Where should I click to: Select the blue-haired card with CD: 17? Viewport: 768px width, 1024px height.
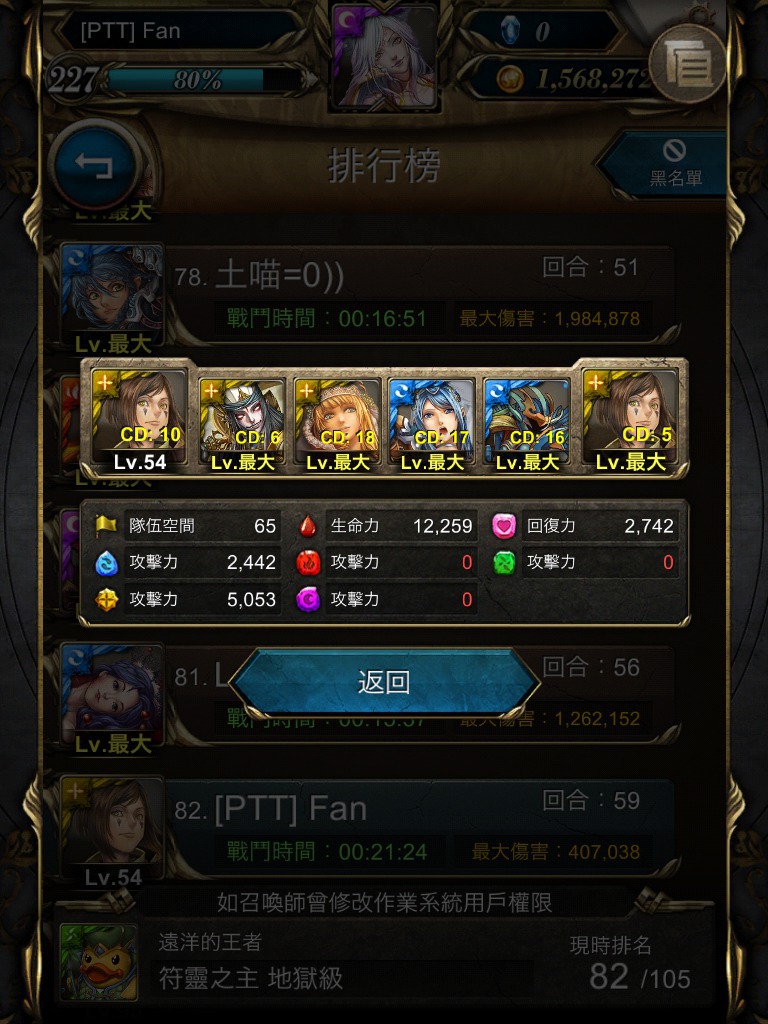(432, 423)
